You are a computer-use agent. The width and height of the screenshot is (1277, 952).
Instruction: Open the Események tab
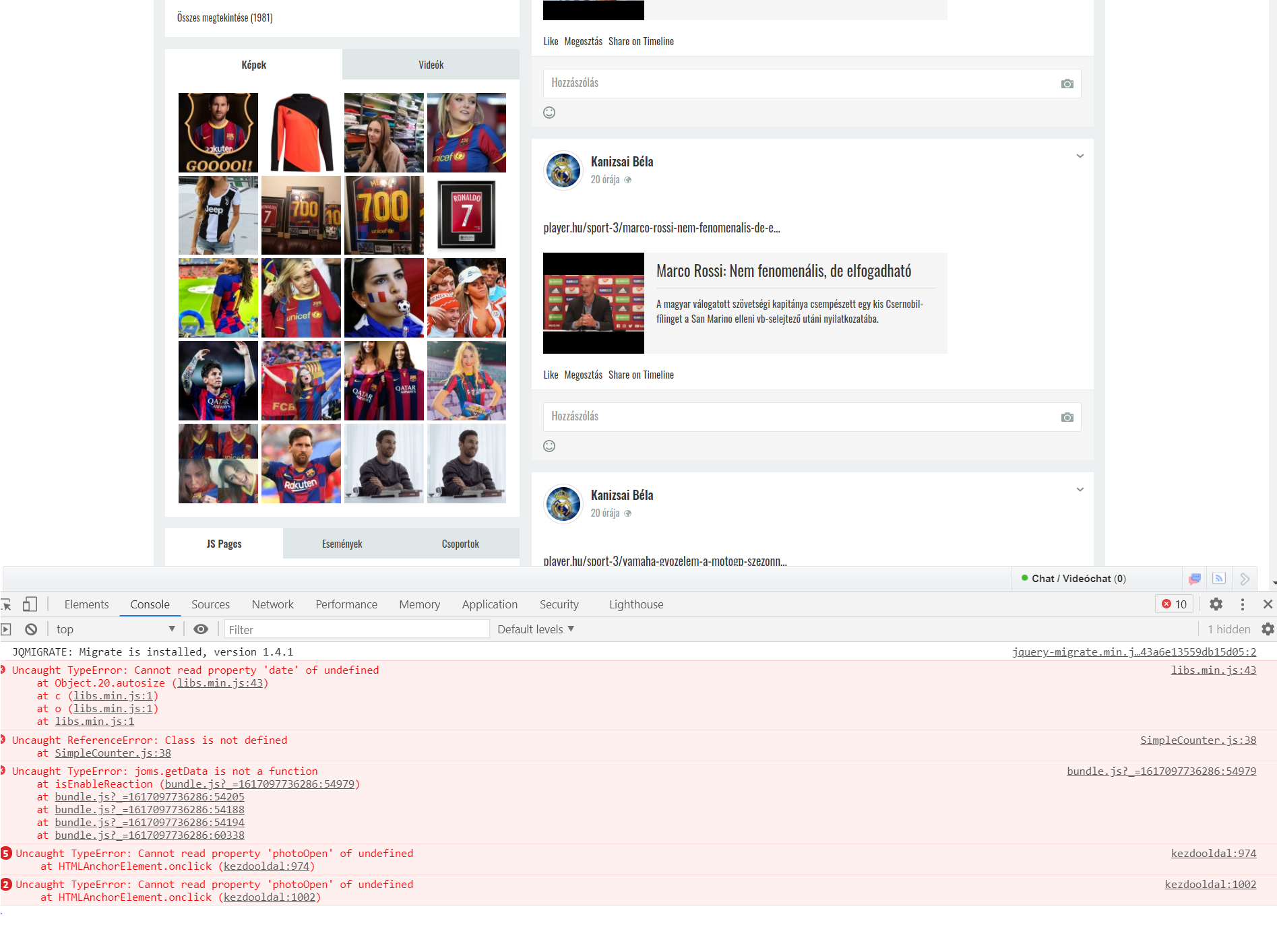[342, 544]
